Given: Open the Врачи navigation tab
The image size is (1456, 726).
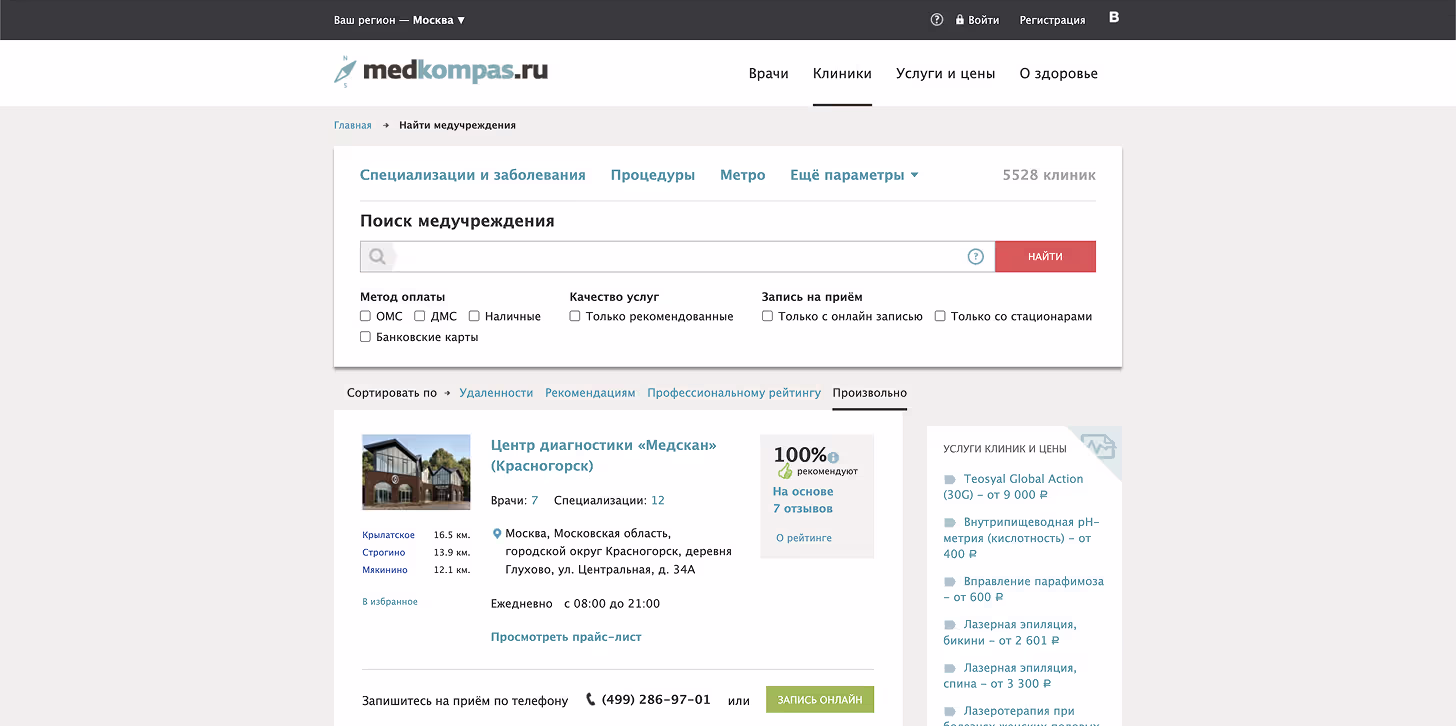Looking at the screenshot, I should coord(769,73).
